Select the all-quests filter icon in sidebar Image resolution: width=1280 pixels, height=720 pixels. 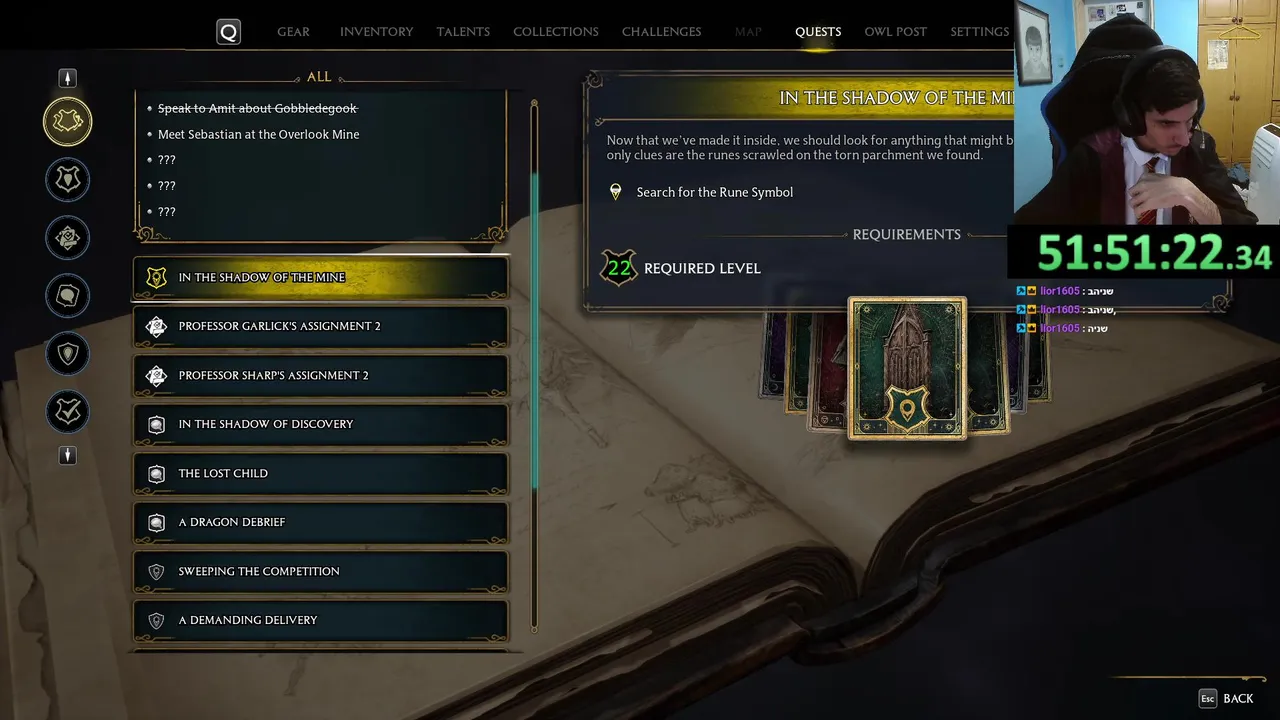click(68, 122)
